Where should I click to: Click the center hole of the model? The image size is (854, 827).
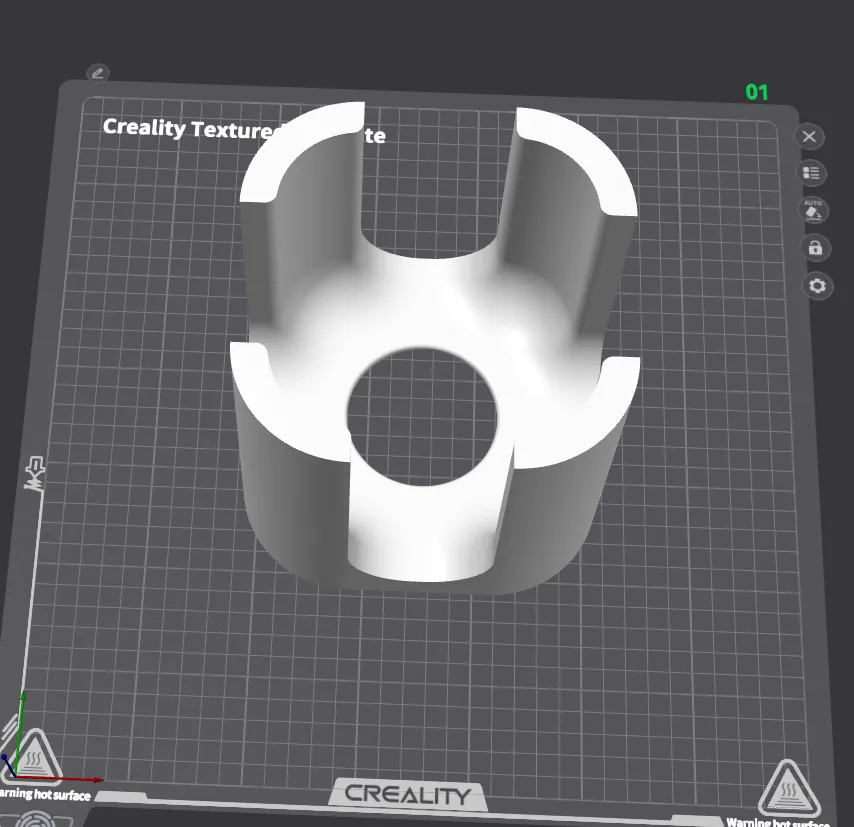[425, 412]
